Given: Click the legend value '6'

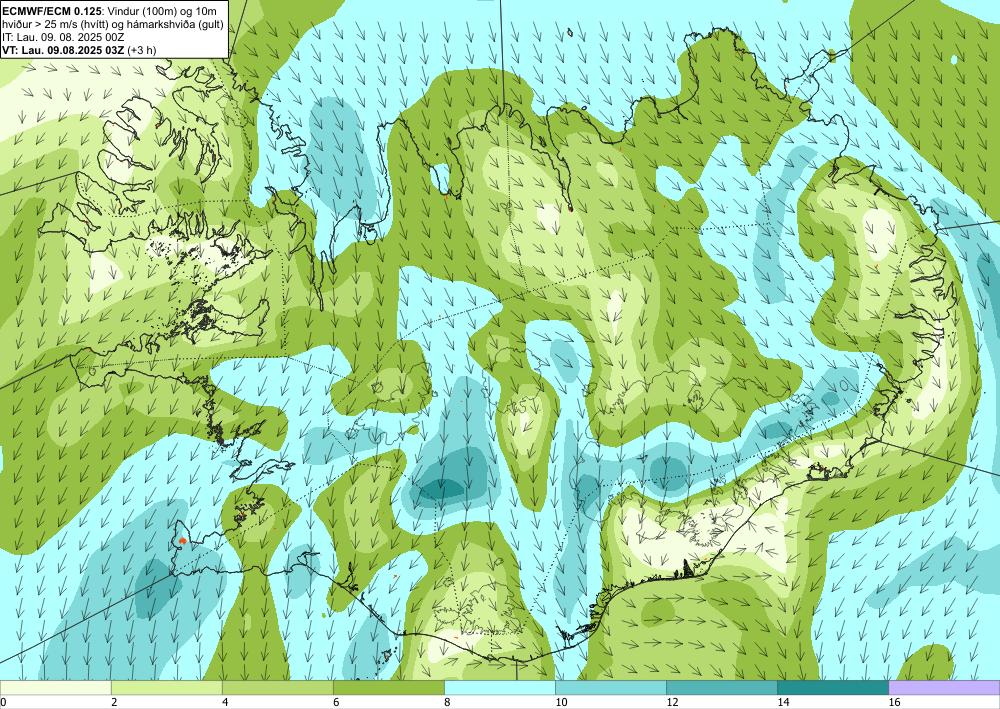Looking at the screenshot, I should pos(336,702).
